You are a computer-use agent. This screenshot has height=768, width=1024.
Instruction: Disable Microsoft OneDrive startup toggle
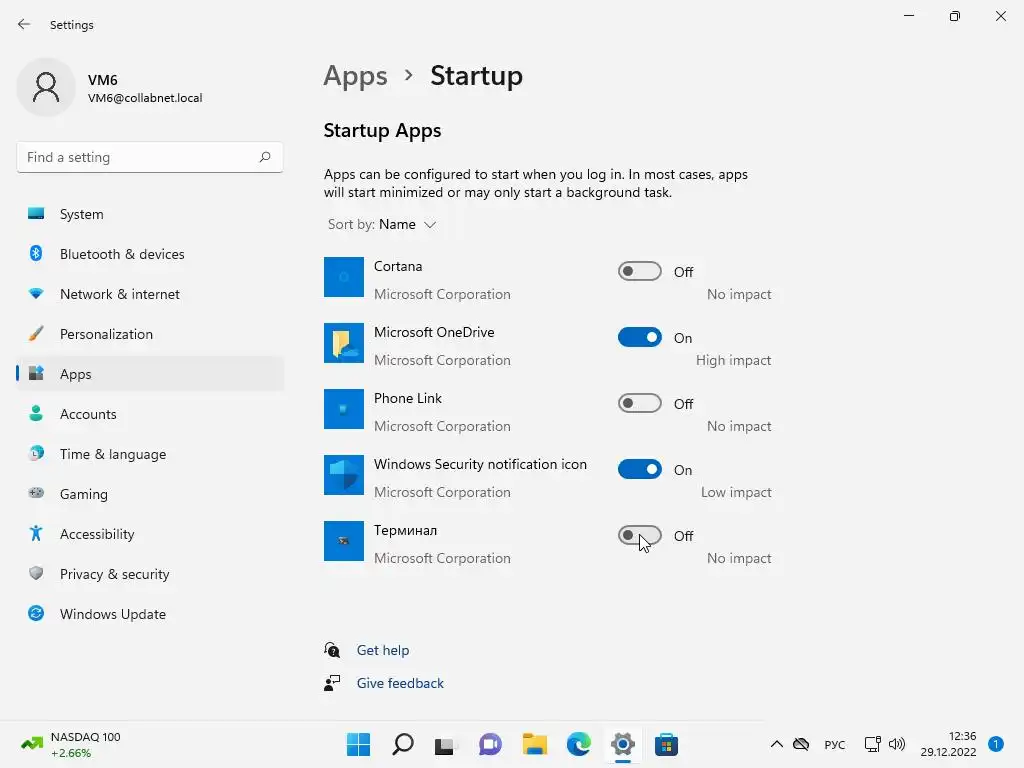click(x=639, y=337)
